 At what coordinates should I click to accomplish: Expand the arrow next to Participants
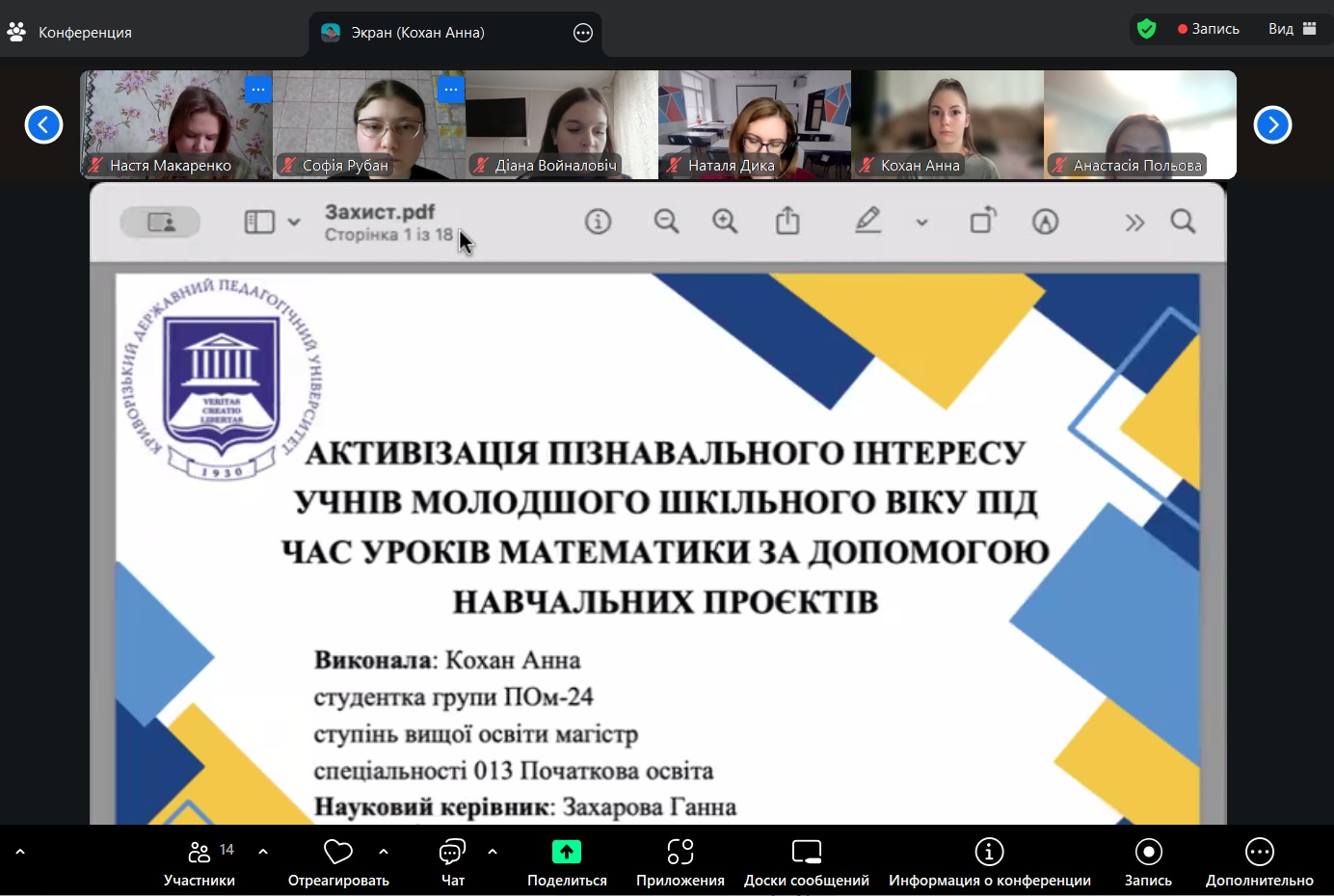point(263,852)
